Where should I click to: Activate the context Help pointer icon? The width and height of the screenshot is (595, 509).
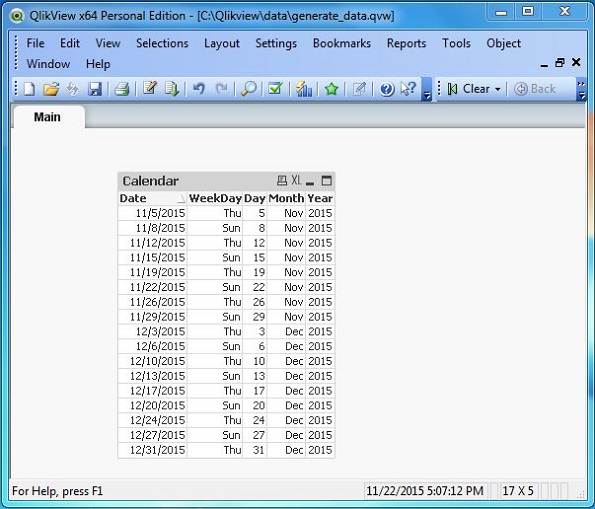coord(409,89)
